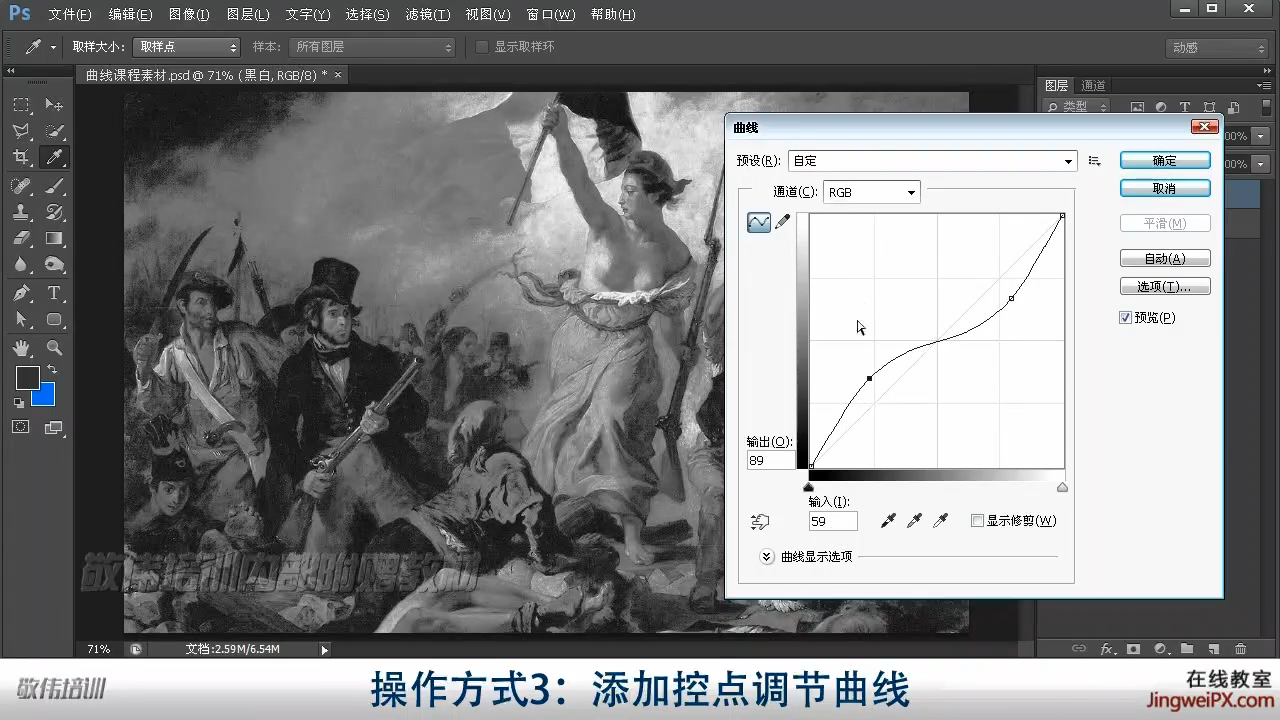Open the document status bar arrow menu
This screenshot has height=720, width=1280.
324,650
